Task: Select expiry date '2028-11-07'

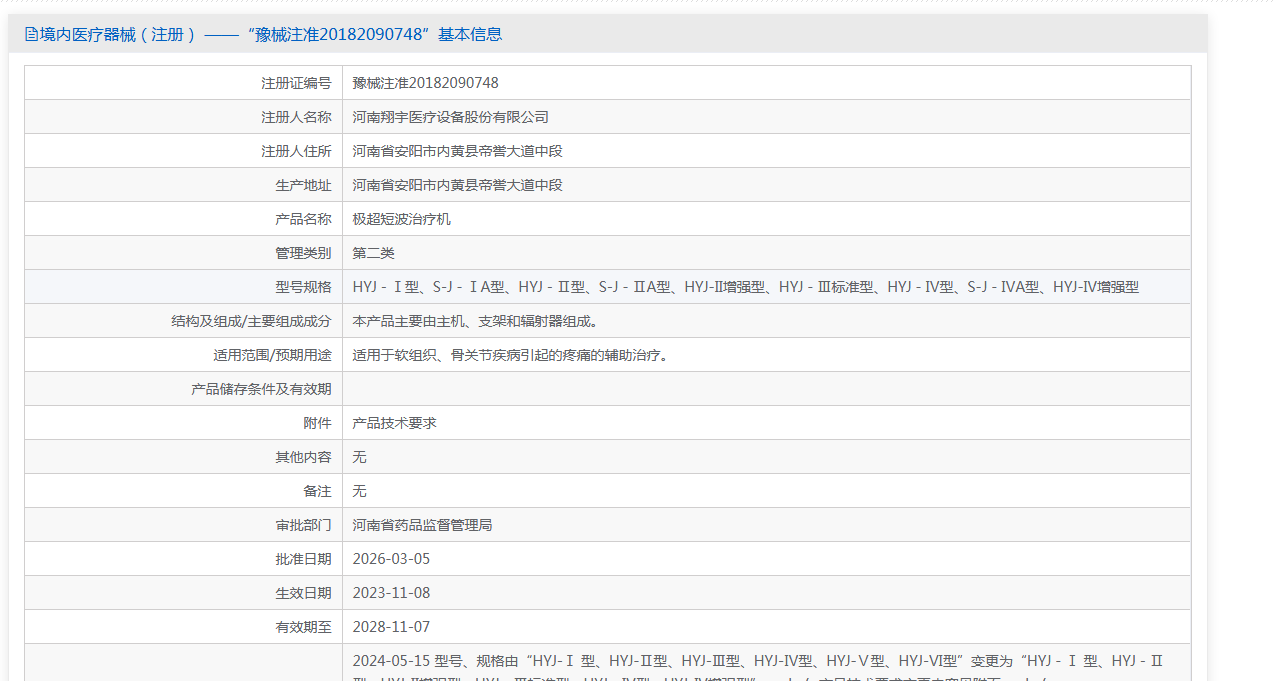Action: [391, 627]
